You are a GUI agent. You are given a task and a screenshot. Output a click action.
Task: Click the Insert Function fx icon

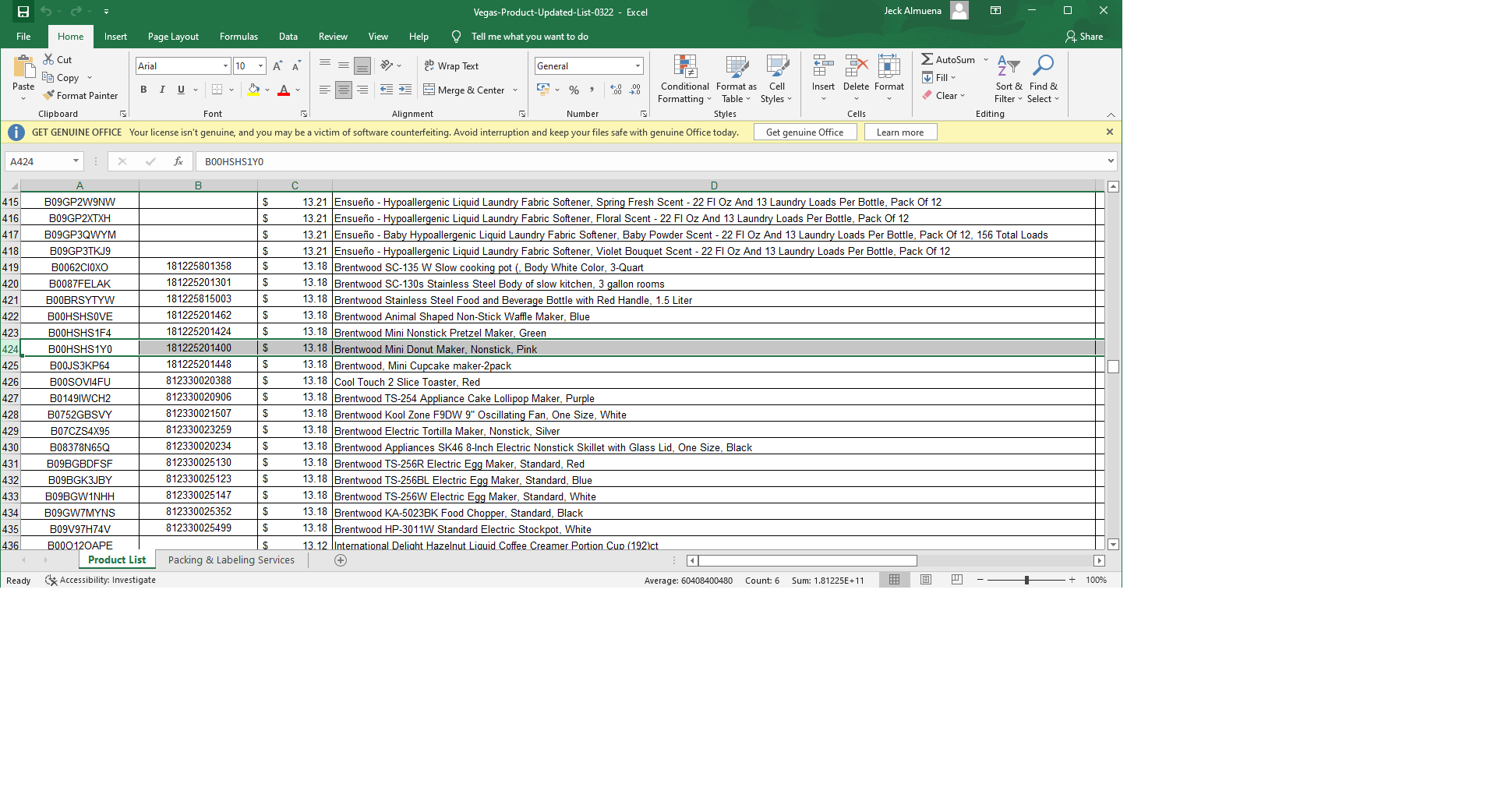point(178,161)
